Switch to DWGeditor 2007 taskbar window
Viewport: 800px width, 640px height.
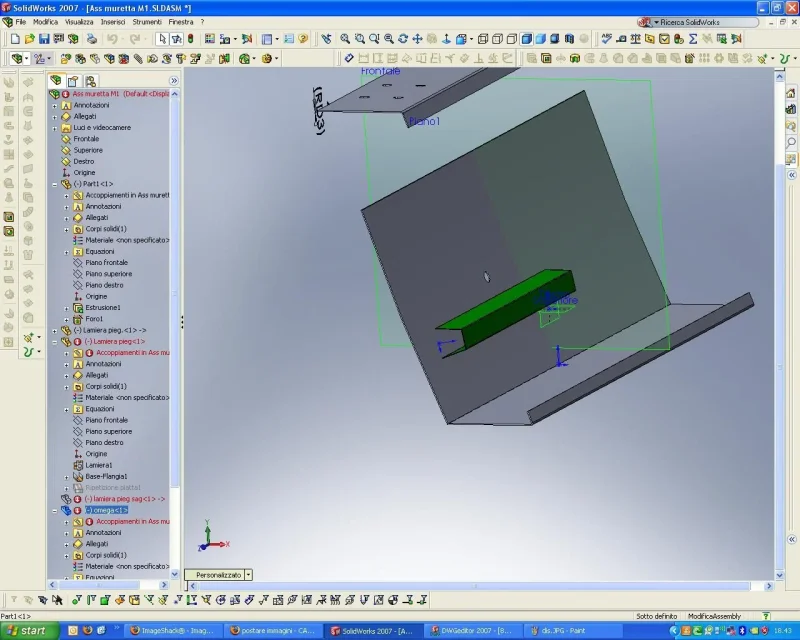(473, 630)
